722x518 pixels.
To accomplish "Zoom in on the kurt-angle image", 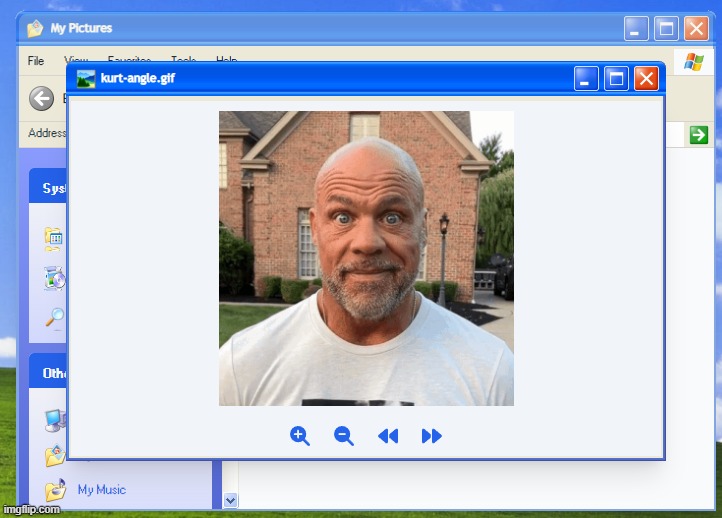I will [x=299, y=436].
